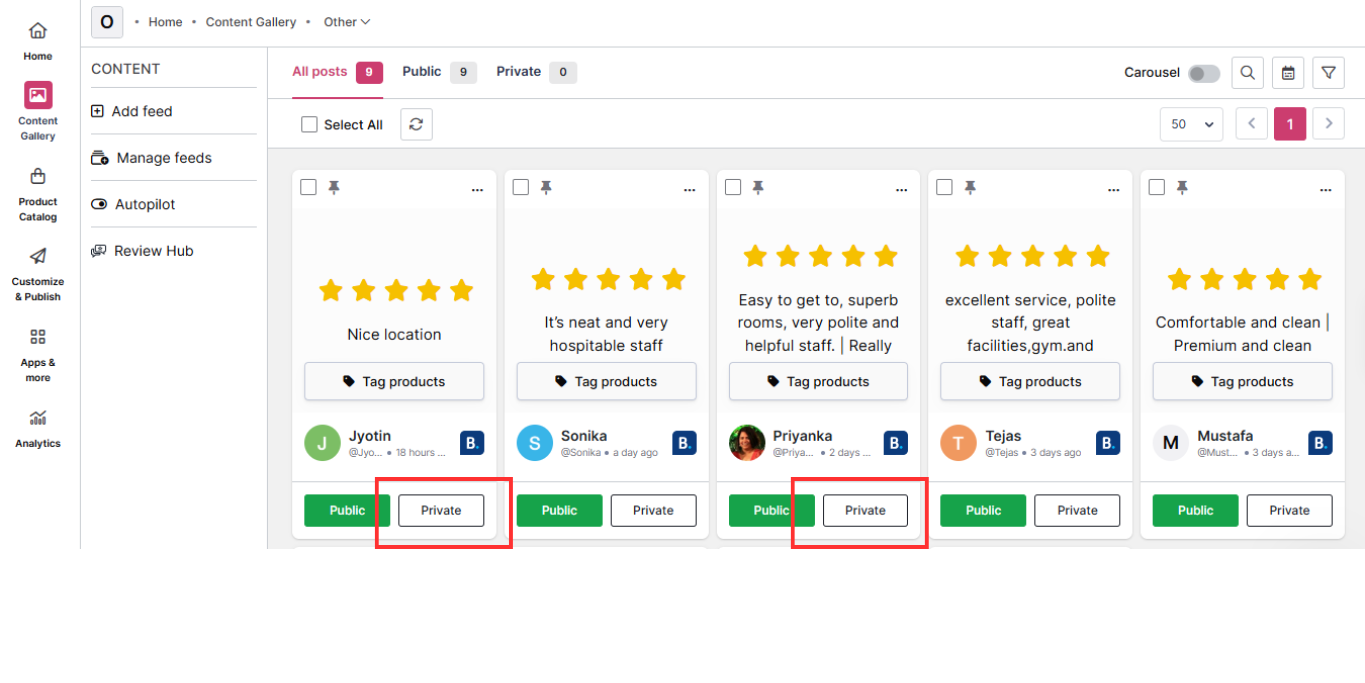This screenshot has width=1365, height=683.
Task: Open Customize & Publish section
Action: tap(38, 274)
